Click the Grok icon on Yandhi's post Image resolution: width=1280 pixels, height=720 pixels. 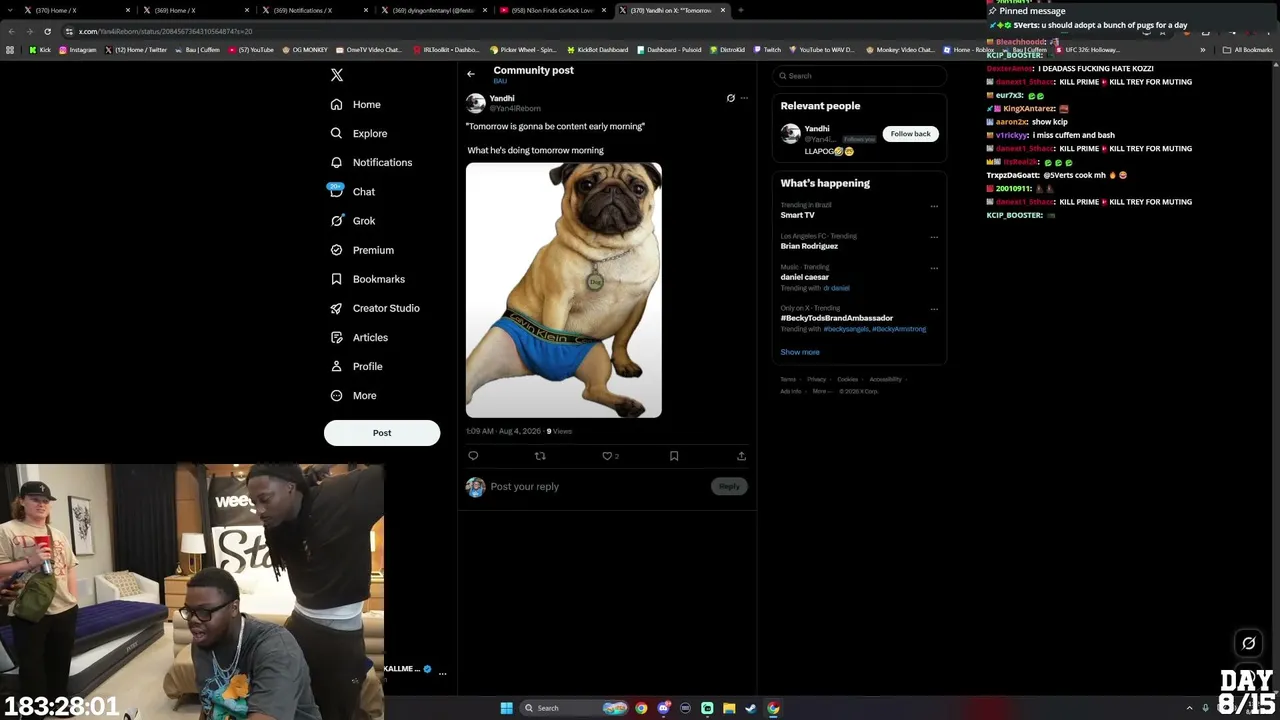click(730, 98)
